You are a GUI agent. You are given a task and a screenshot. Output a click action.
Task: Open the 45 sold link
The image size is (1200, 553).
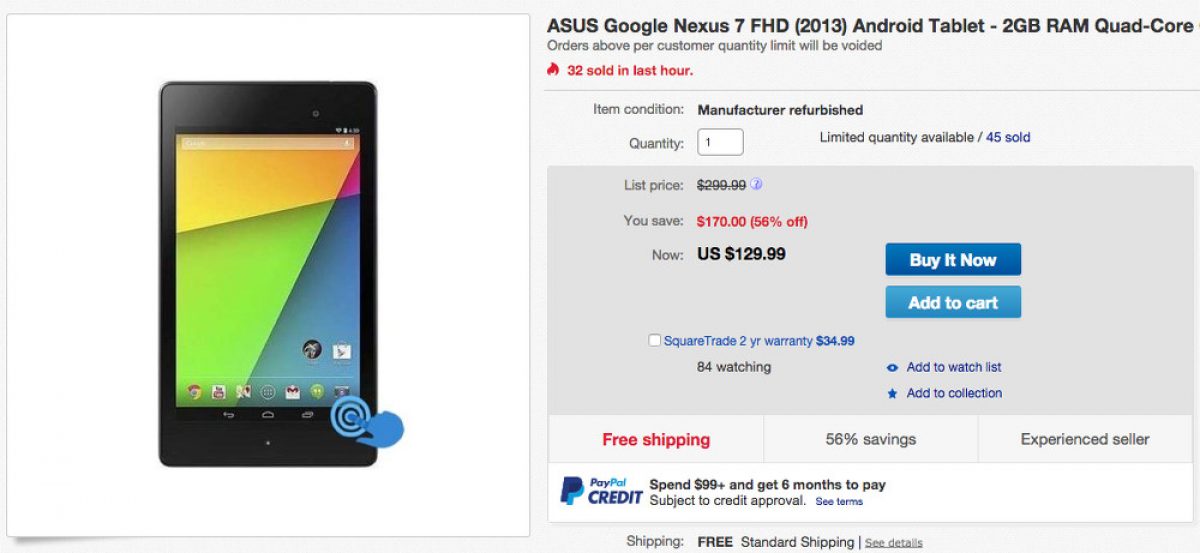pyautogui.click(x=1008, y=137)
